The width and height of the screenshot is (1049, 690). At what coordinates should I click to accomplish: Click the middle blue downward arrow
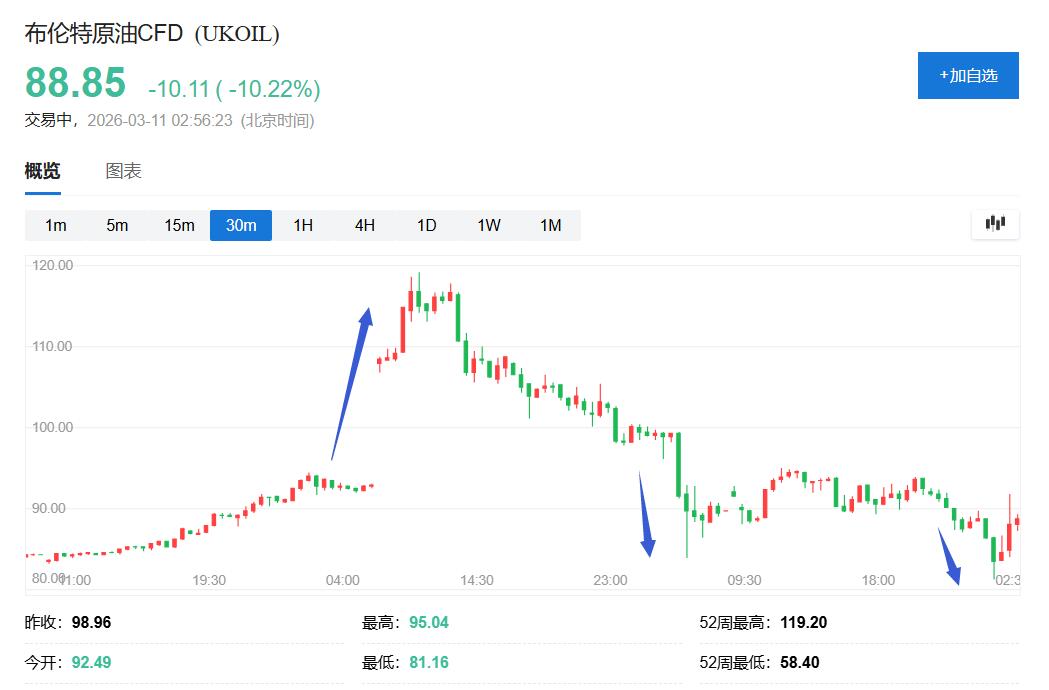coord(644,515)
